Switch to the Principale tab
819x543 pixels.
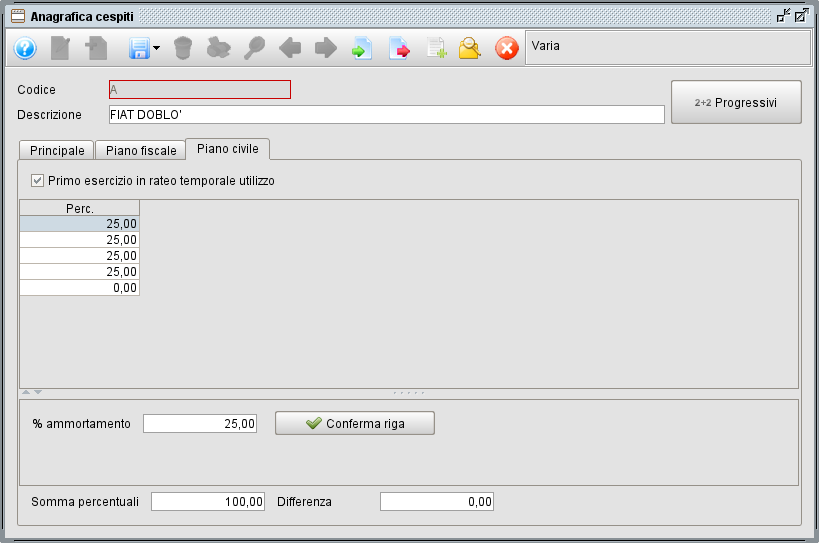56,150
